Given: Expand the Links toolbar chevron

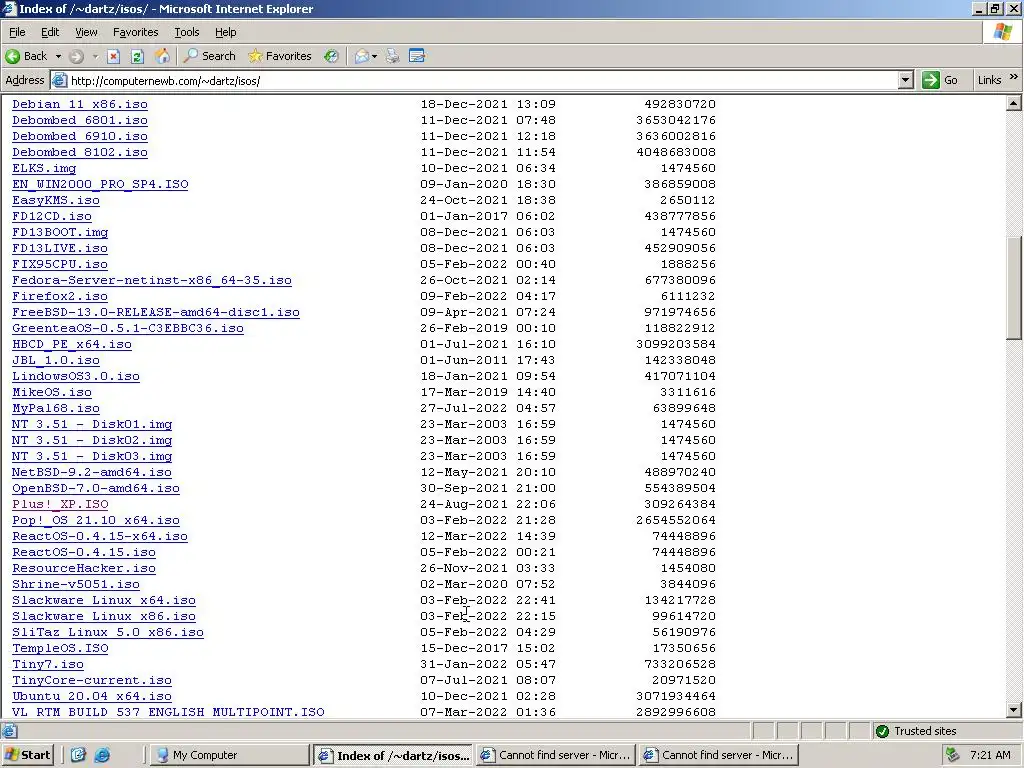Looking at the screenshot, I should click(x=1014, y=77).
